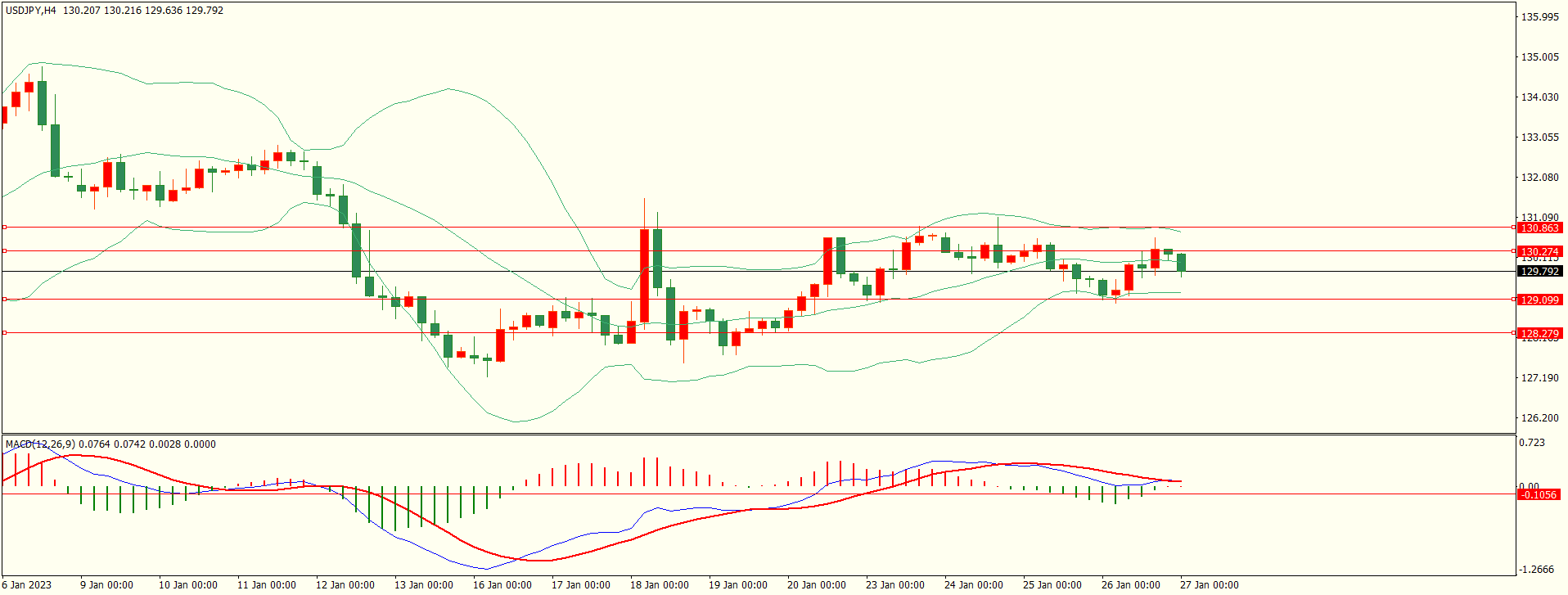Image resolution: width=1568 pixels, height=595 pixels.
Task: Click the 24 Jan 00:00 date label
Action: [974, 585]
